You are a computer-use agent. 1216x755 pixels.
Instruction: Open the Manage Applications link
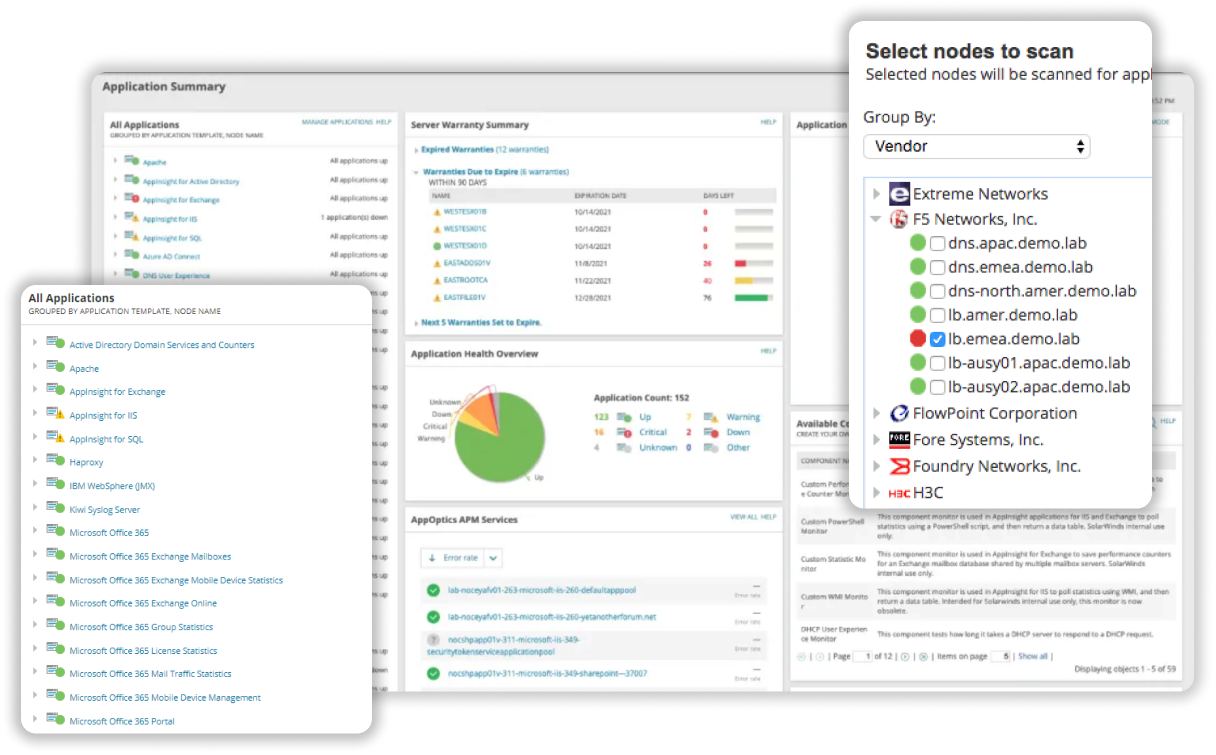(337, 122)
